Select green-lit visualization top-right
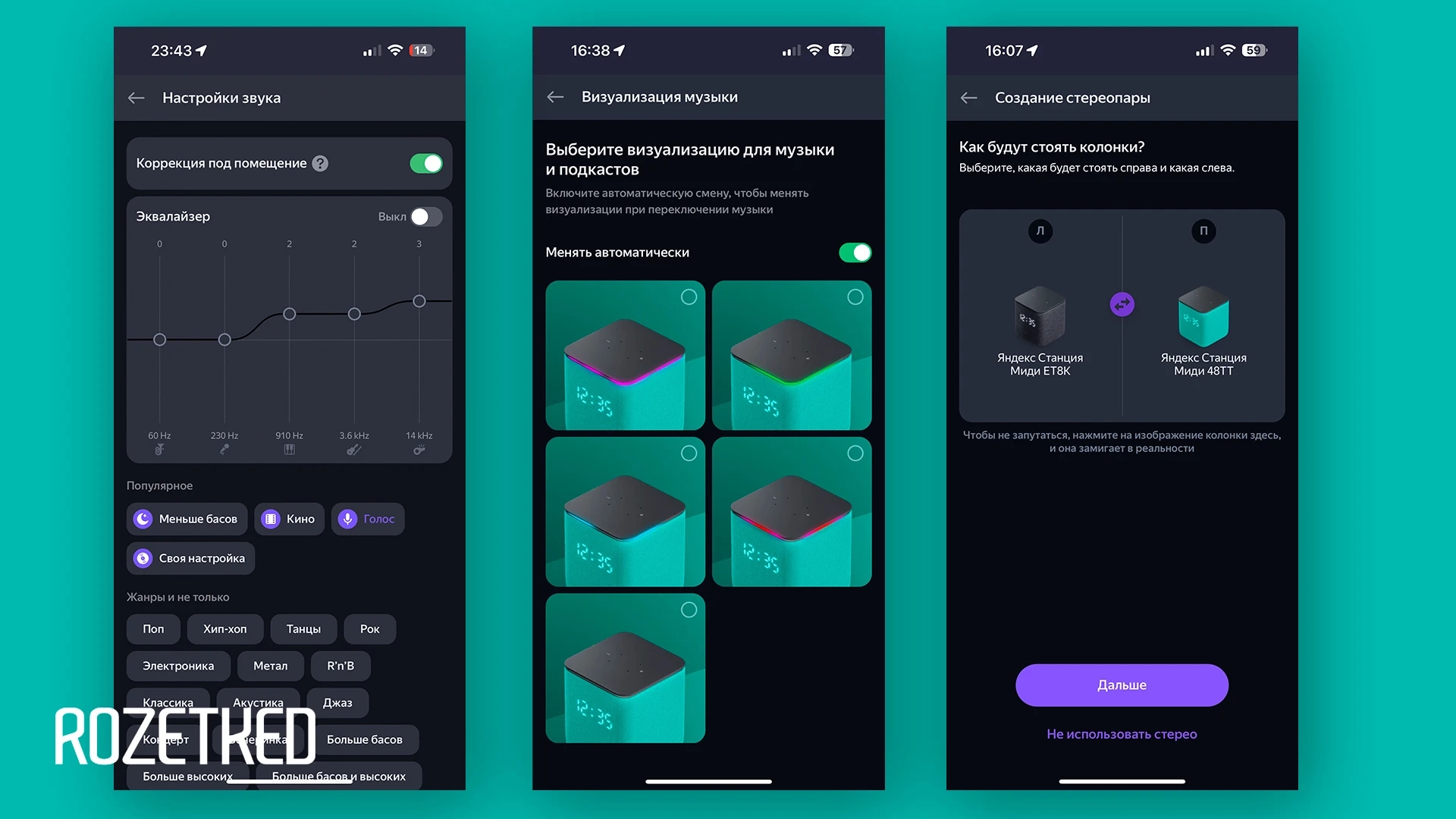This screenshot has height=819, width=1456. coord(794,356)
